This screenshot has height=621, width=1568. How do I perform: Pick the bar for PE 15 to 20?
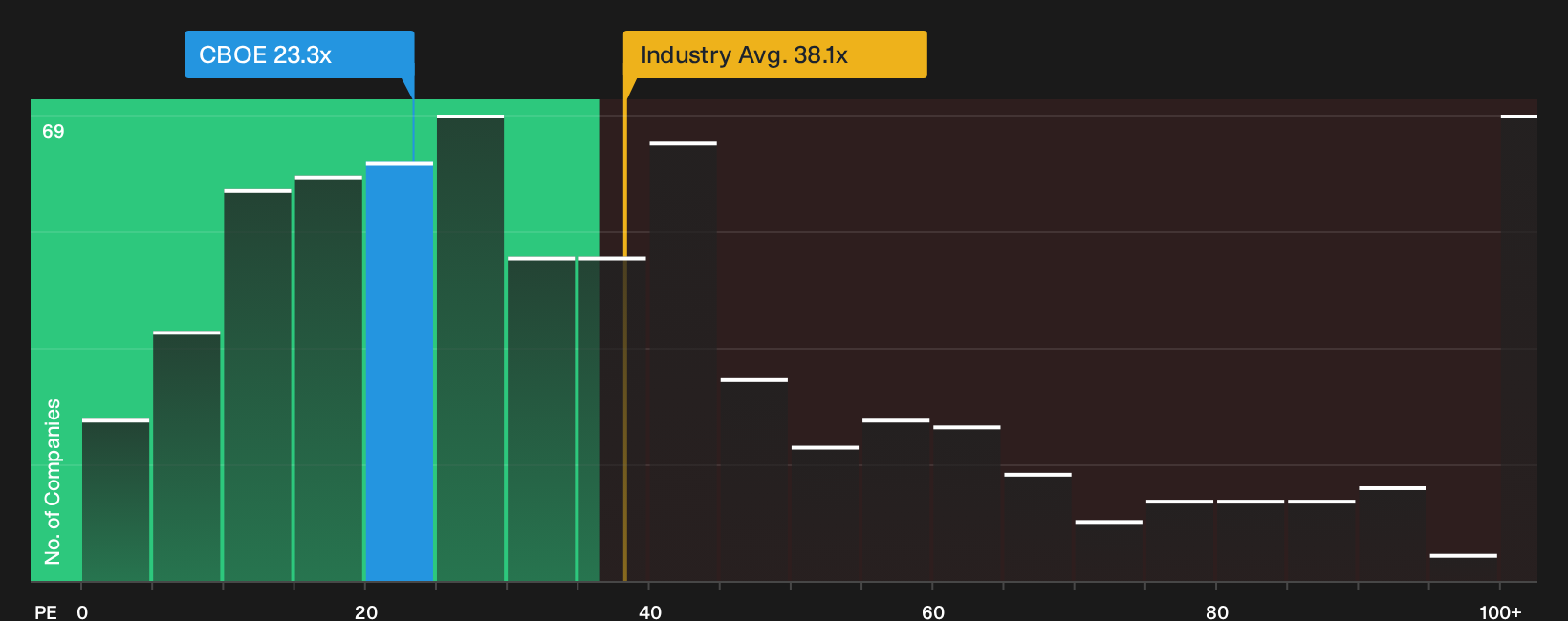(x=329, y=378)
